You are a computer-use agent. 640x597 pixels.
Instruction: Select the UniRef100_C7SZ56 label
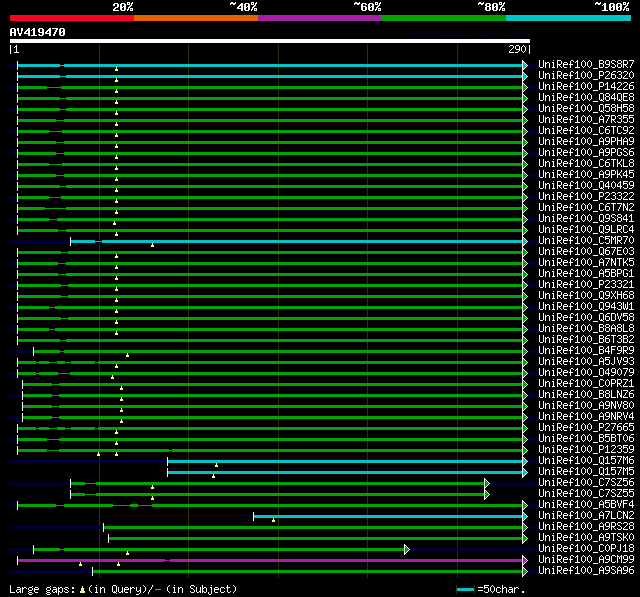pyautogui.click(x=586, y=483)
